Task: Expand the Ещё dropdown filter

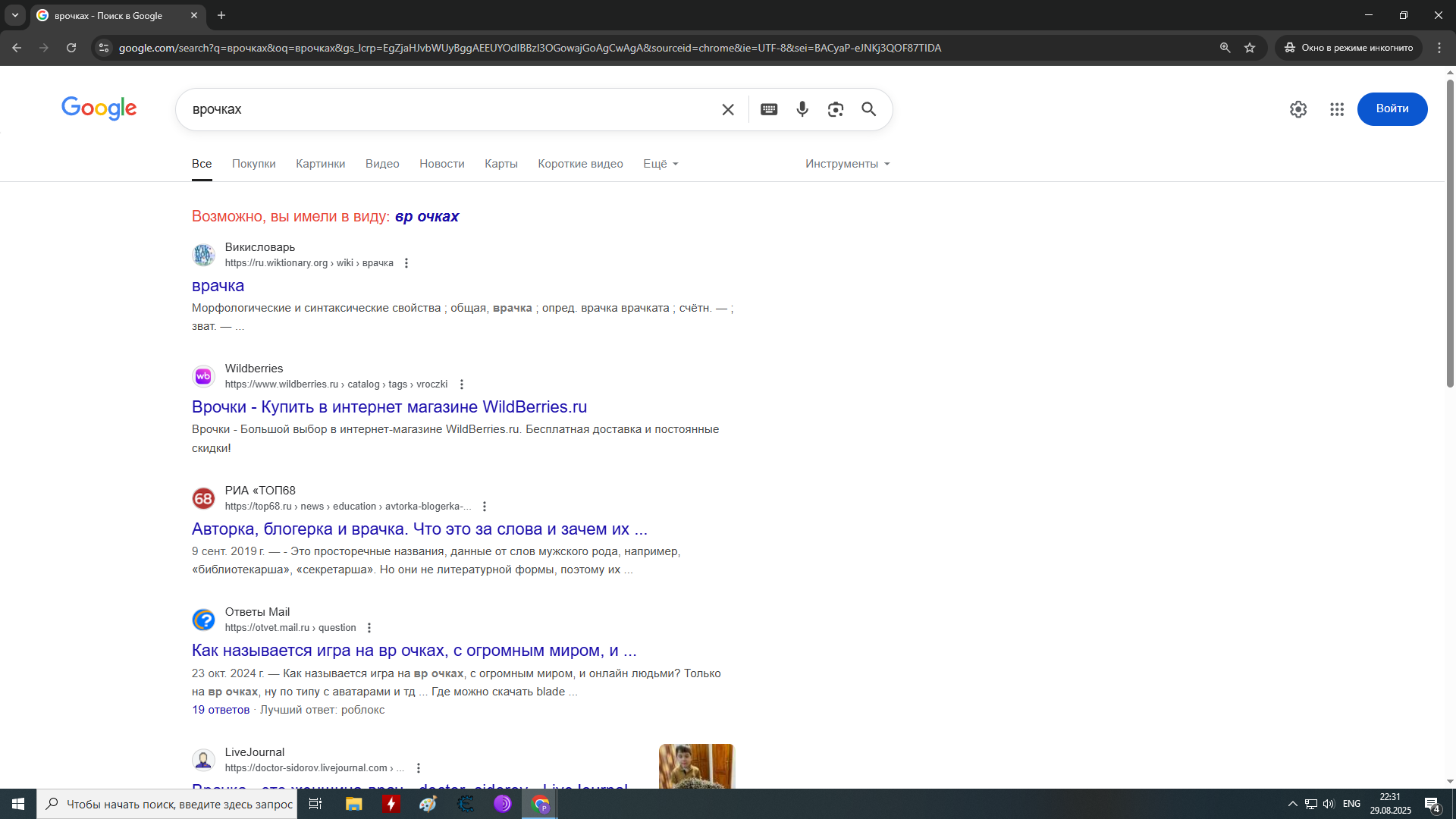Action: pos(661,164)
